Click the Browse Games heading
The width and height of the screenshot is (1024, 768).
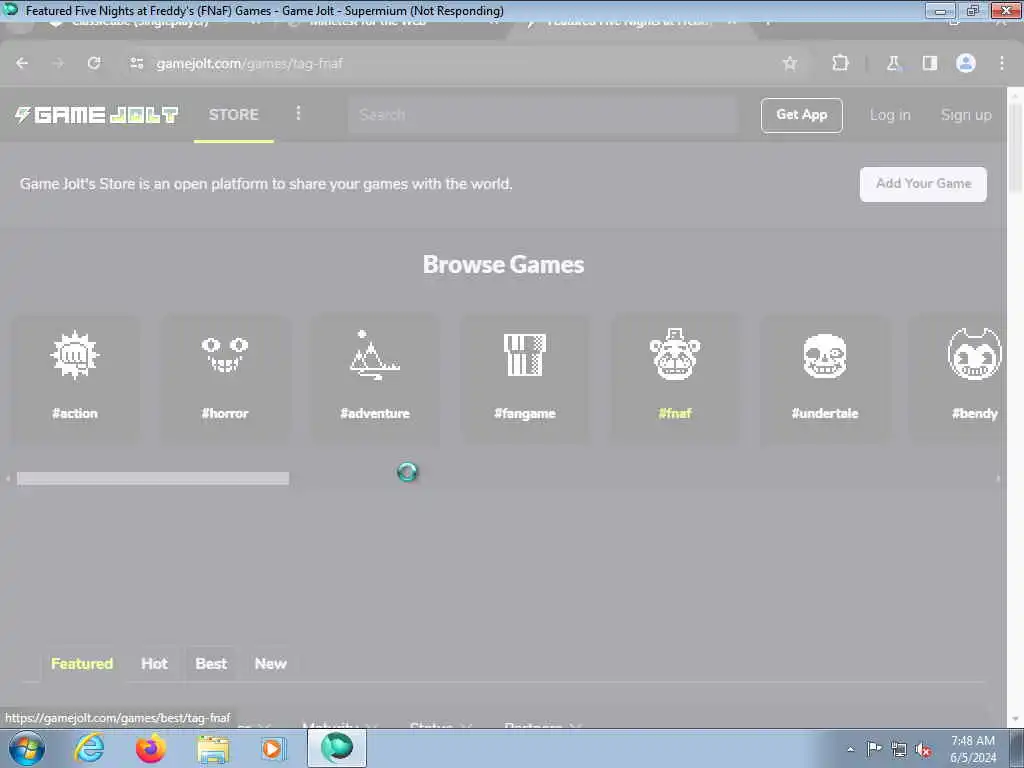504,264
